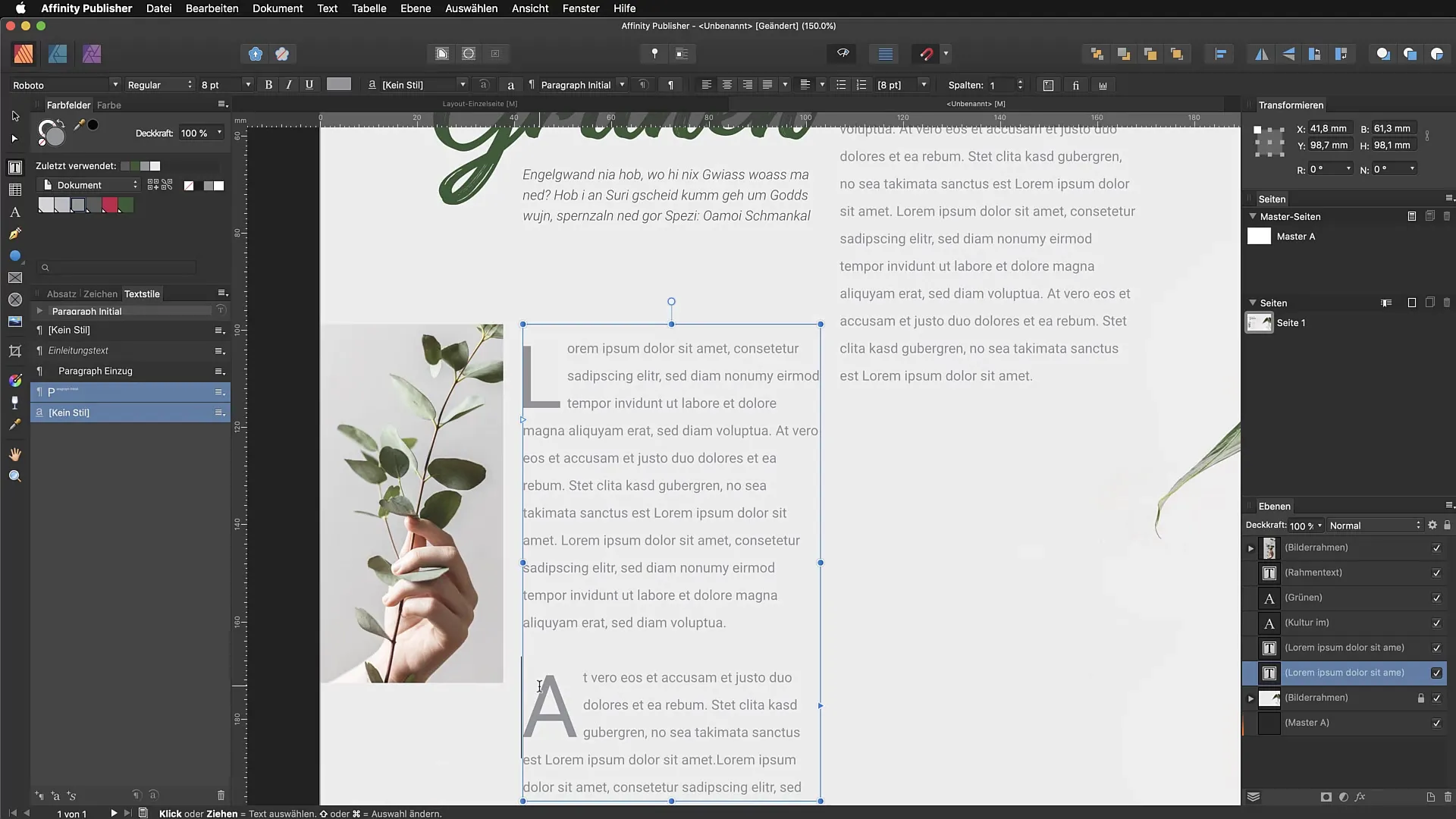
Task: Open the Tabelle menu
Action: coord(369,8)
